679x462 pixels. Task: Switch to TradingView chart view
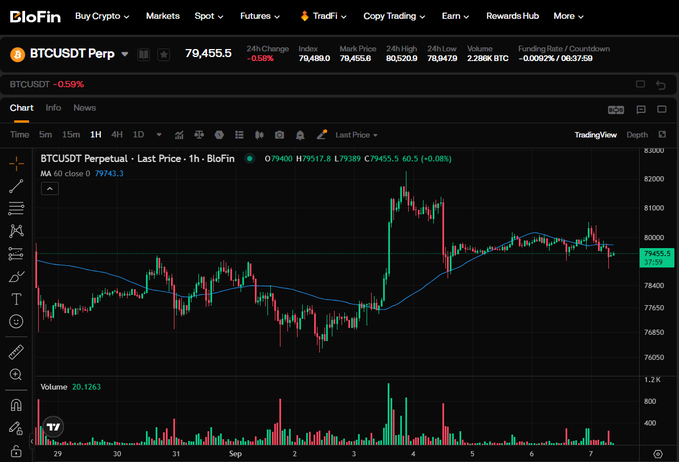tap(595, 135)
